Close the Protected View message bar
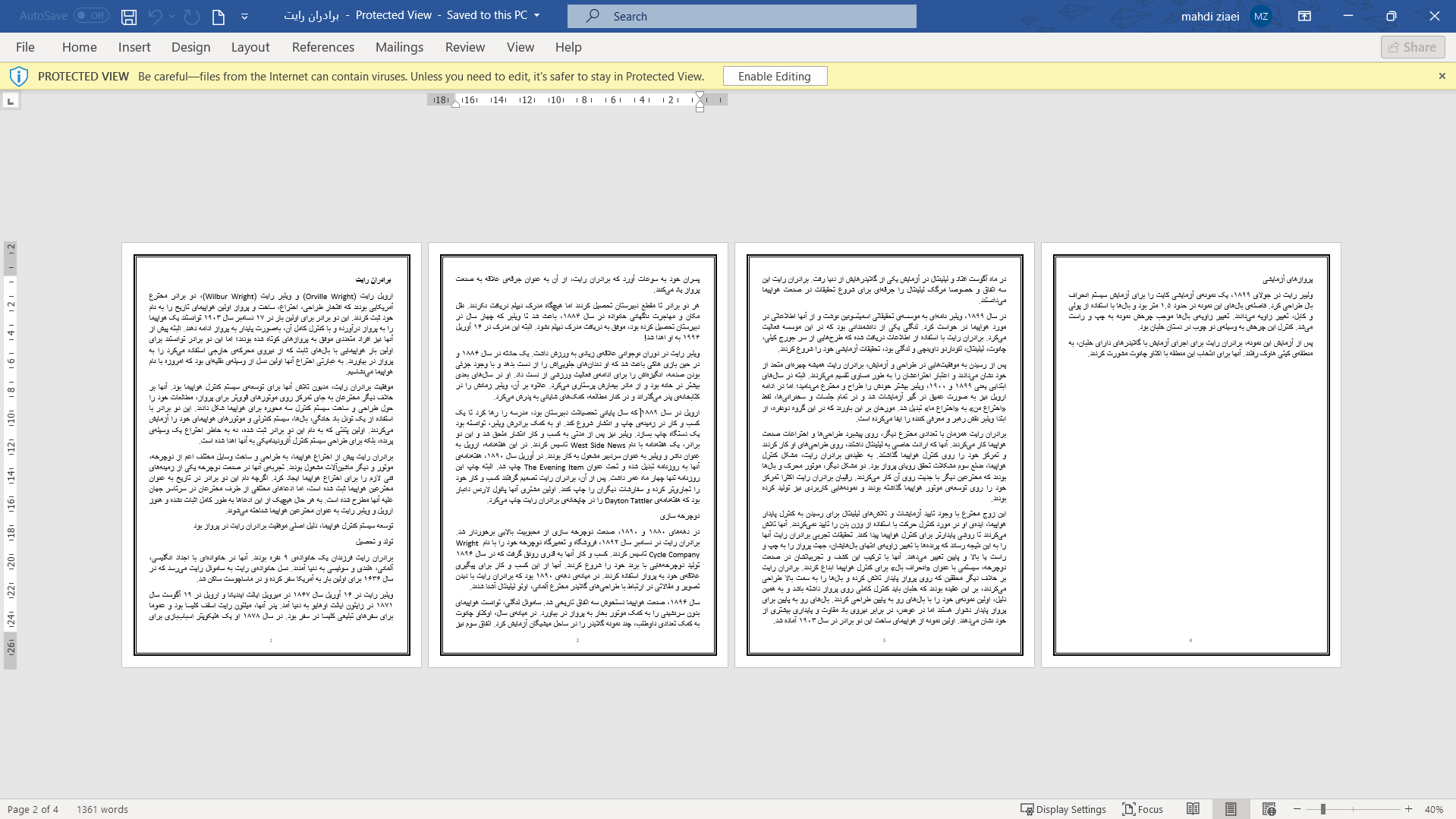This screenshot has width=1456, height=819. pyautogui.click(x=1442, y=76)
